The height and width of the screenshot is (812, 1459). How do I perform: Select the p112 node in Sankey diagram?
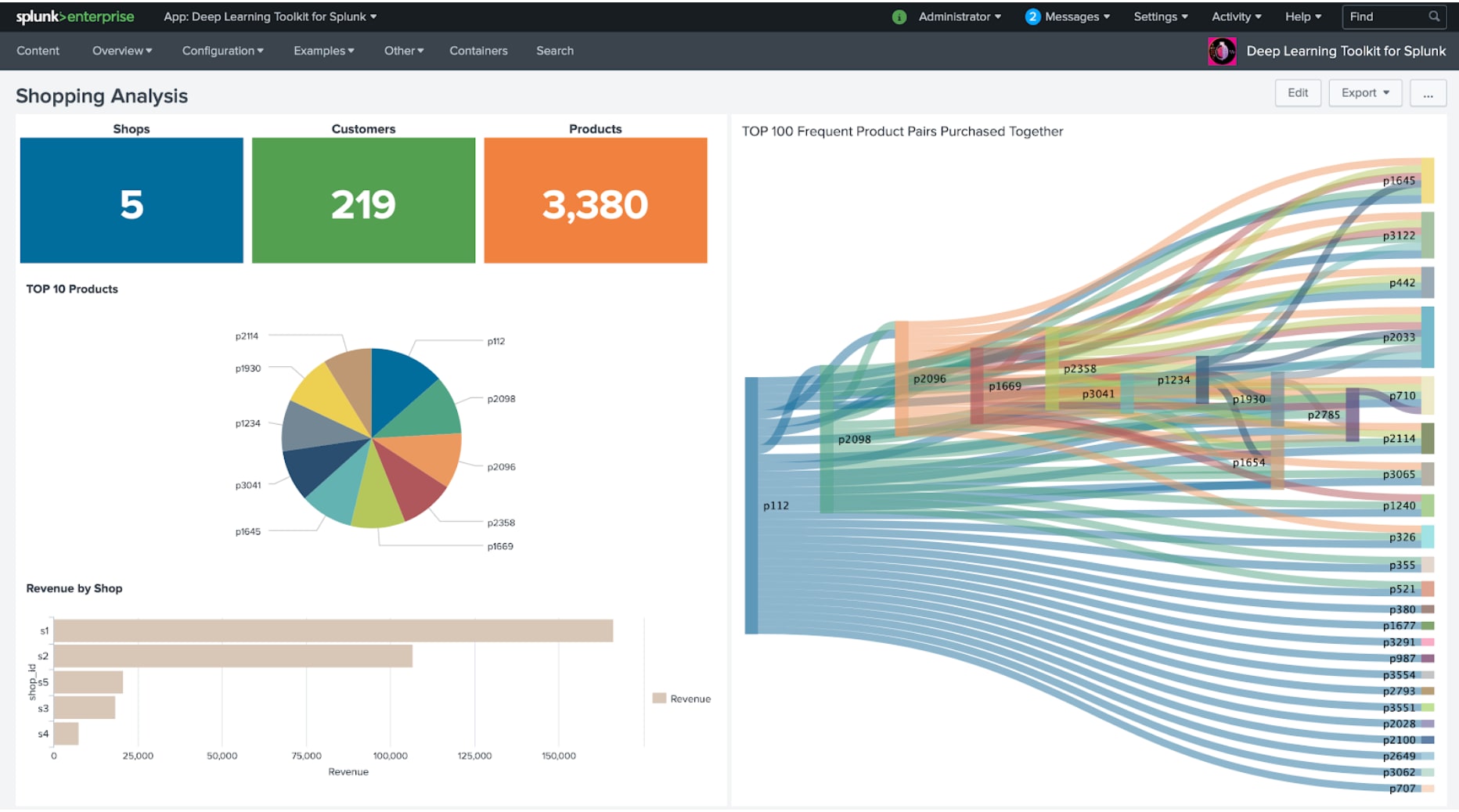(751, 505)
